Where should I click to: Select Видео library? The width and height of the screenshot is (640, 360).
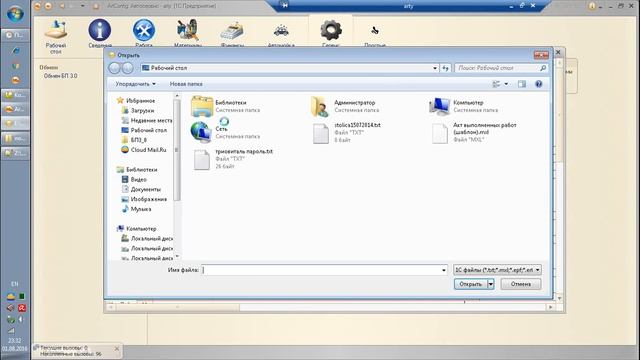(134, 179)
